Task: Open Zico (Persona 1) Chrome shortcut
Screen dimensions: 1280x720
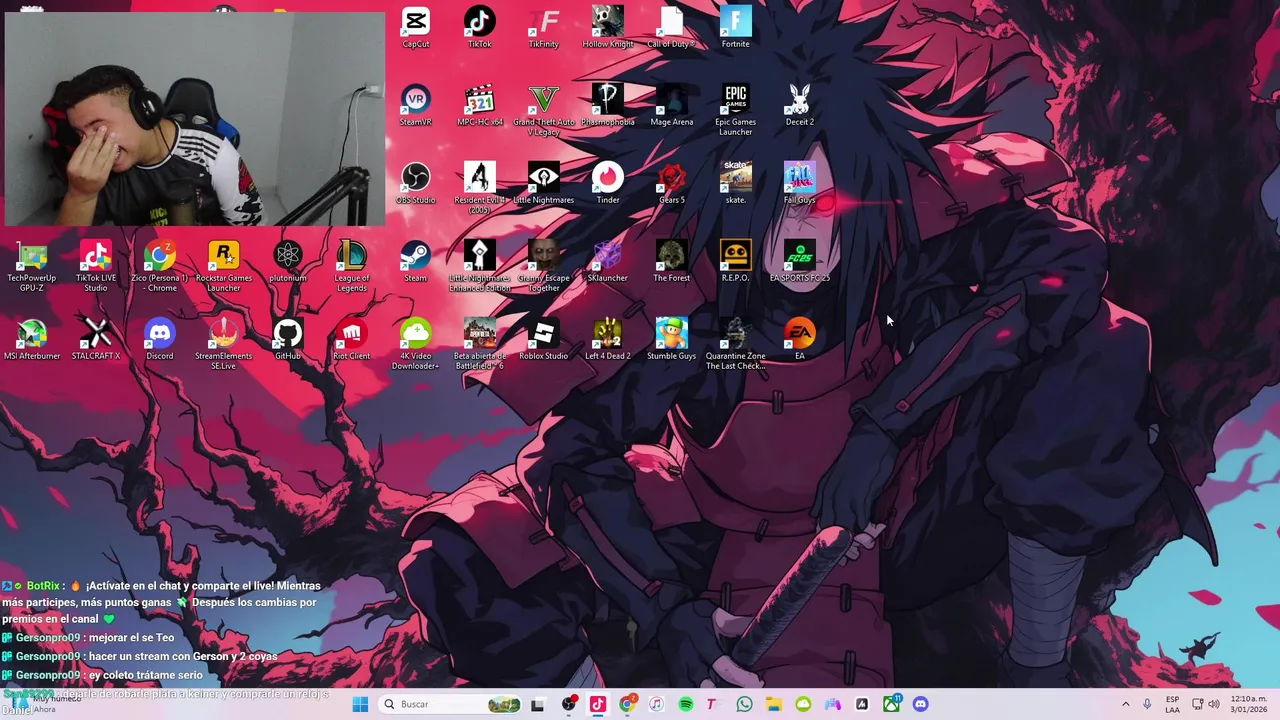Action: point(160,266)
